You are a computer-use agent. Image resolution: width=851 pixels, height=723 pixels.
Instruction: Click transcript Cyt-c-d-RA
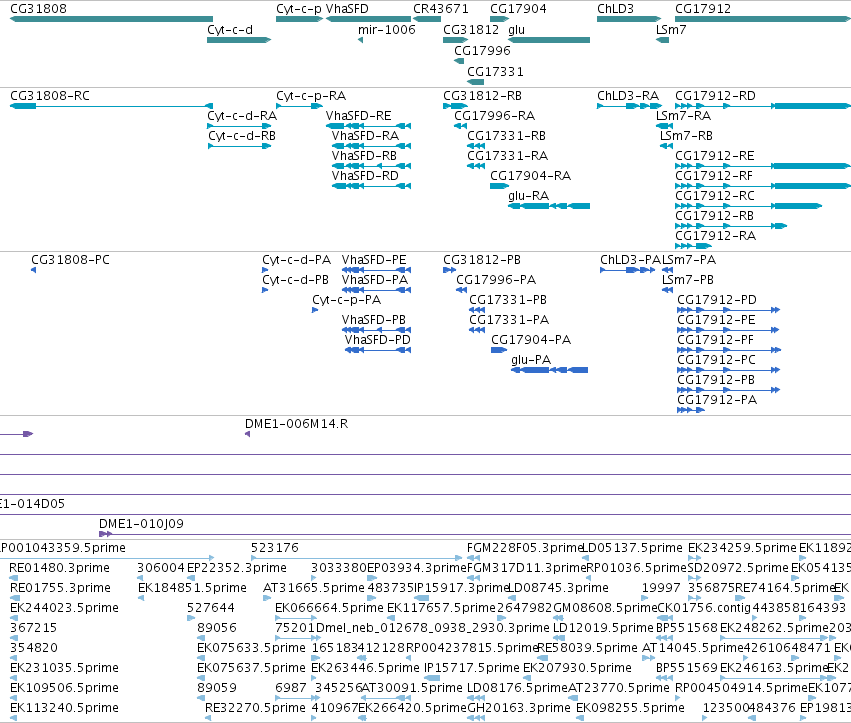point(239,126)
